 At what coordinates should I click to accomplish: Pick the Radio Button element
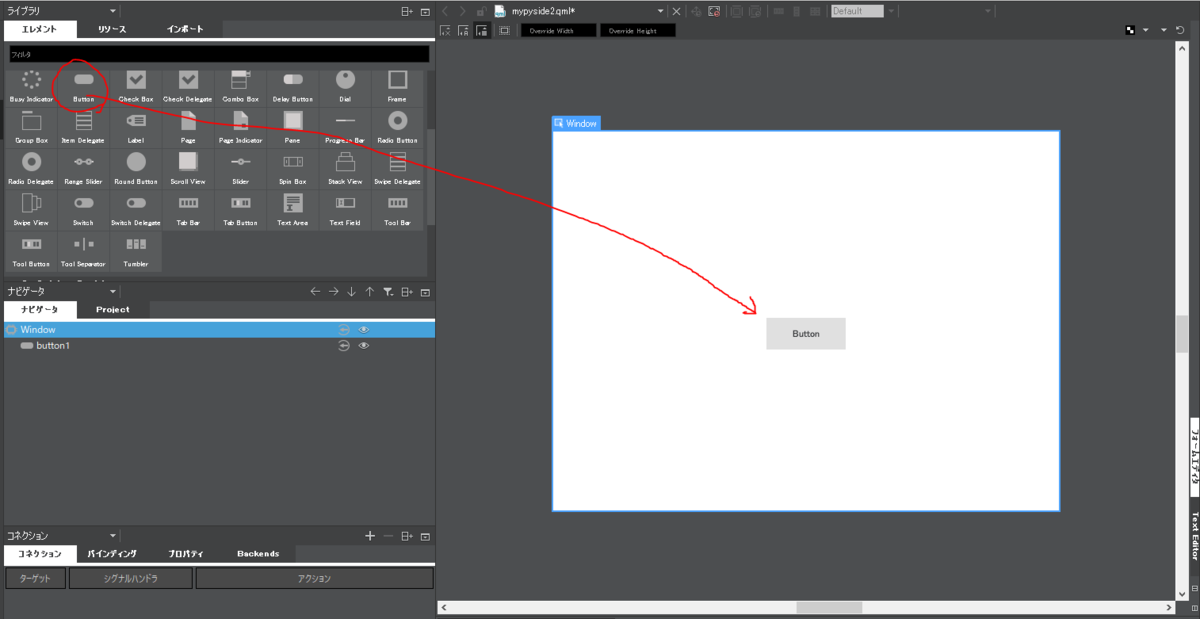click(x=397, y=128)
